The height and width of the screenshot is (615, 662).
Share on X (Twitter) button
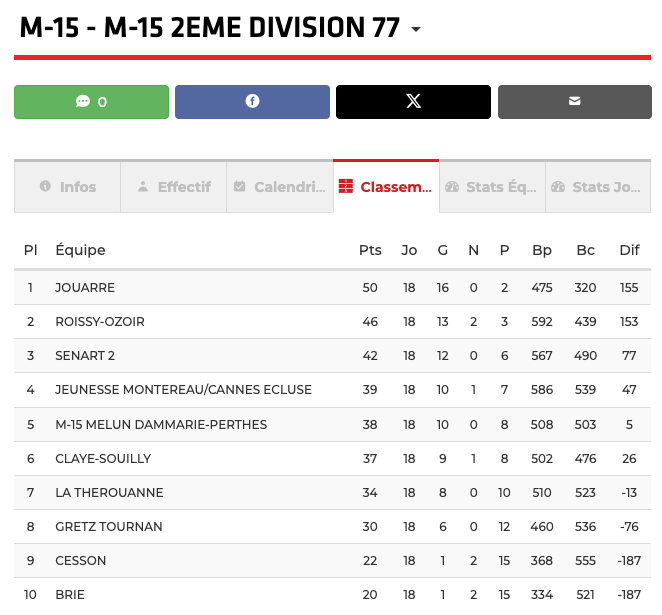pyautogui.click(x=413, y=102)
